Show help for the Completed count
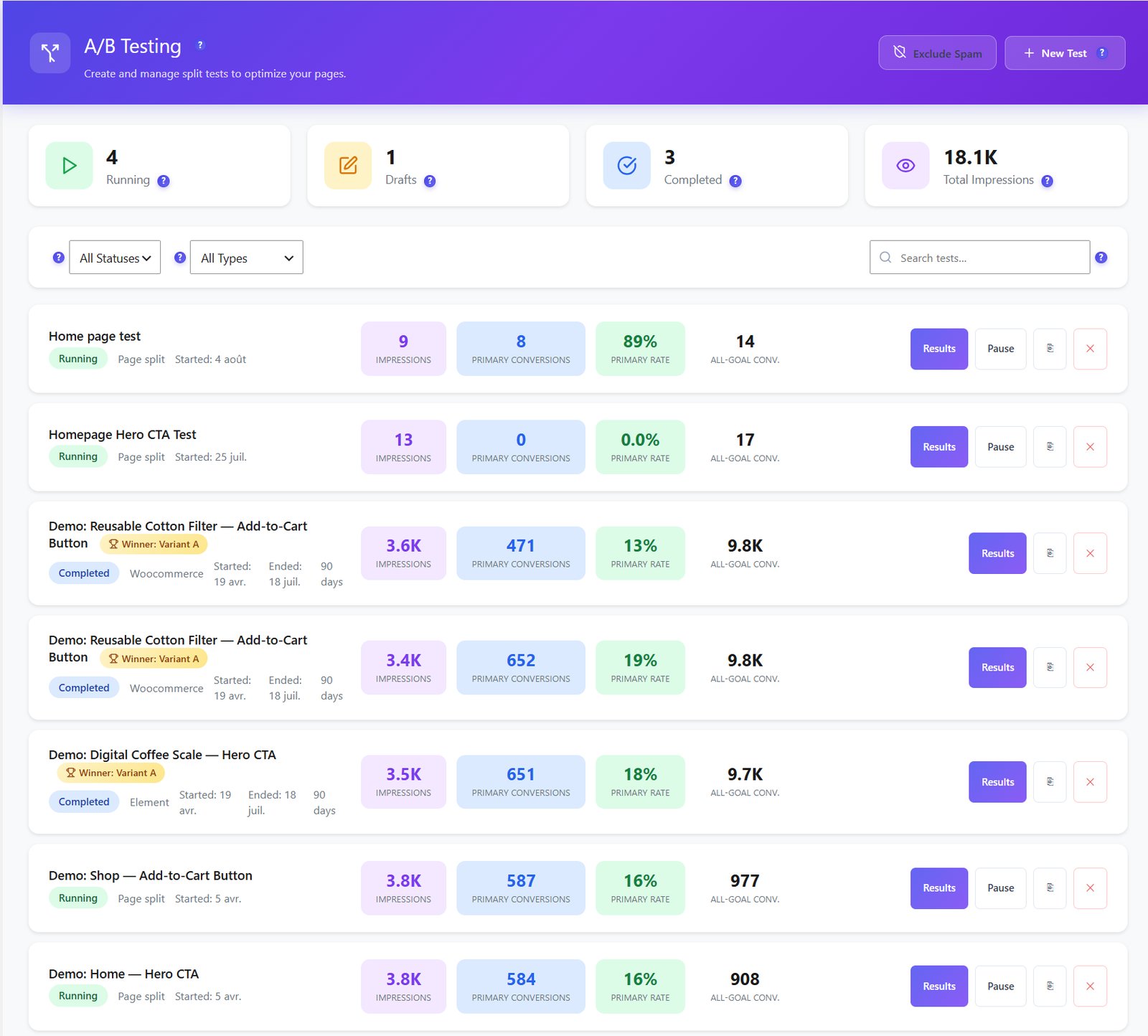This screenshot has height=1036, width=1148. 735,181
